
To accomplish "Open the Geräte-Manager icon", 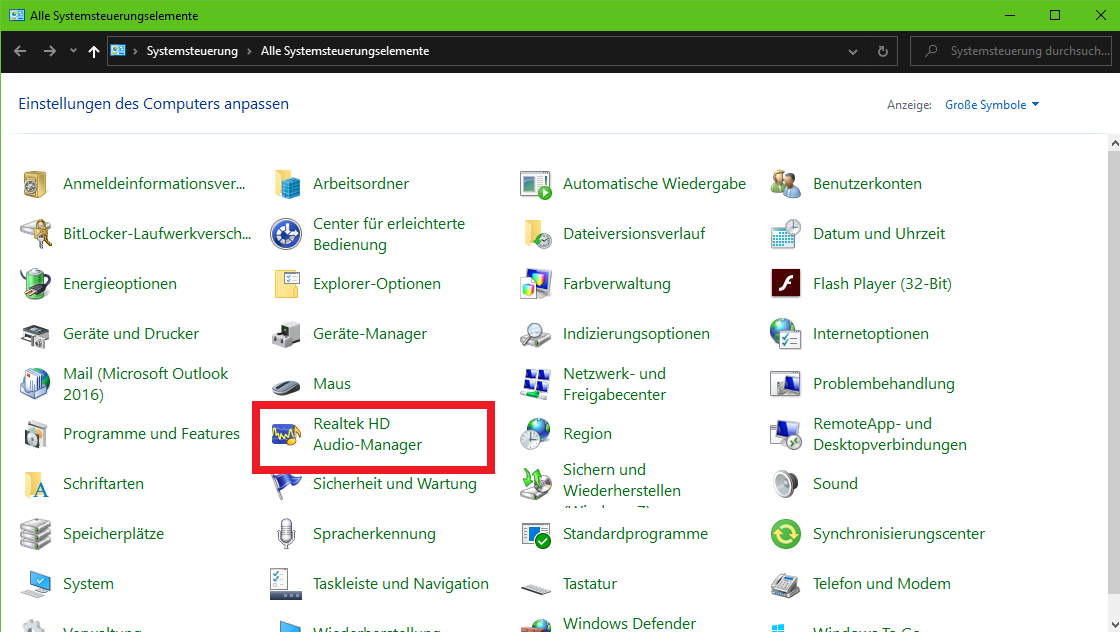I will (286, 334).
